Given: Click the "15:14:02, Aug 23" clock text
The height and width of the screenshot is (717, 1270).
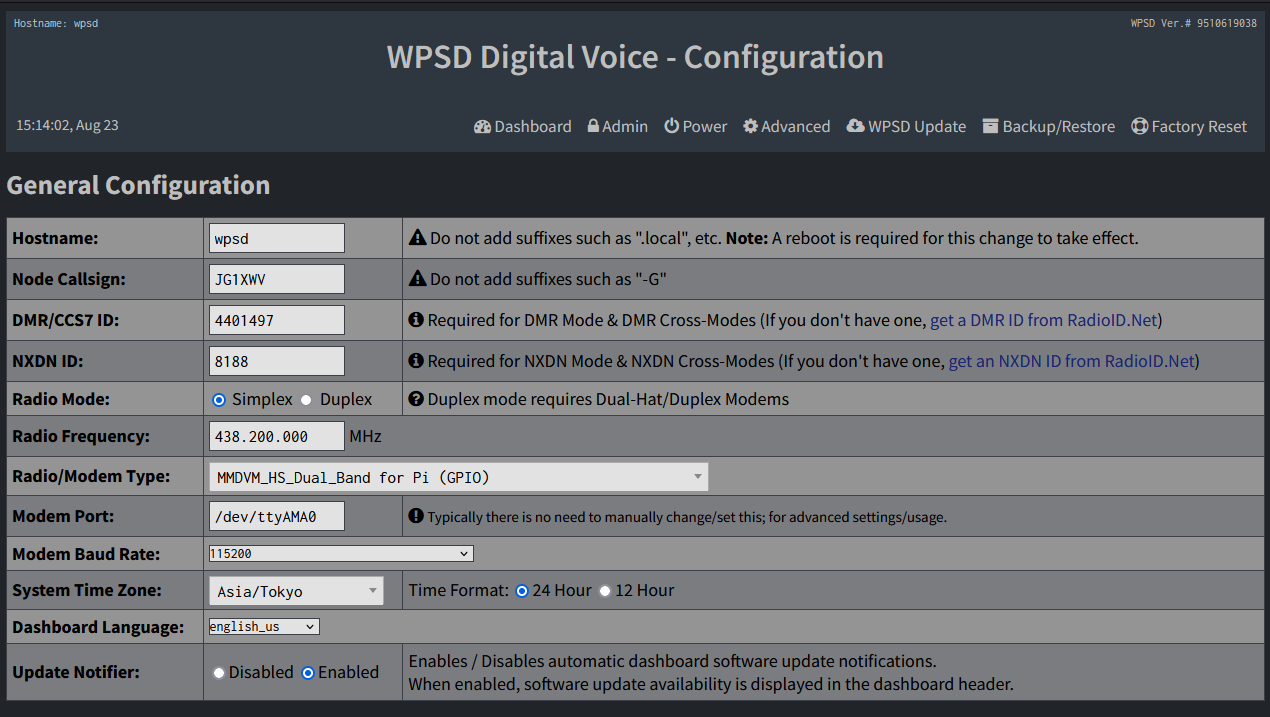Looking at the screenshot, I should point(67,126).
